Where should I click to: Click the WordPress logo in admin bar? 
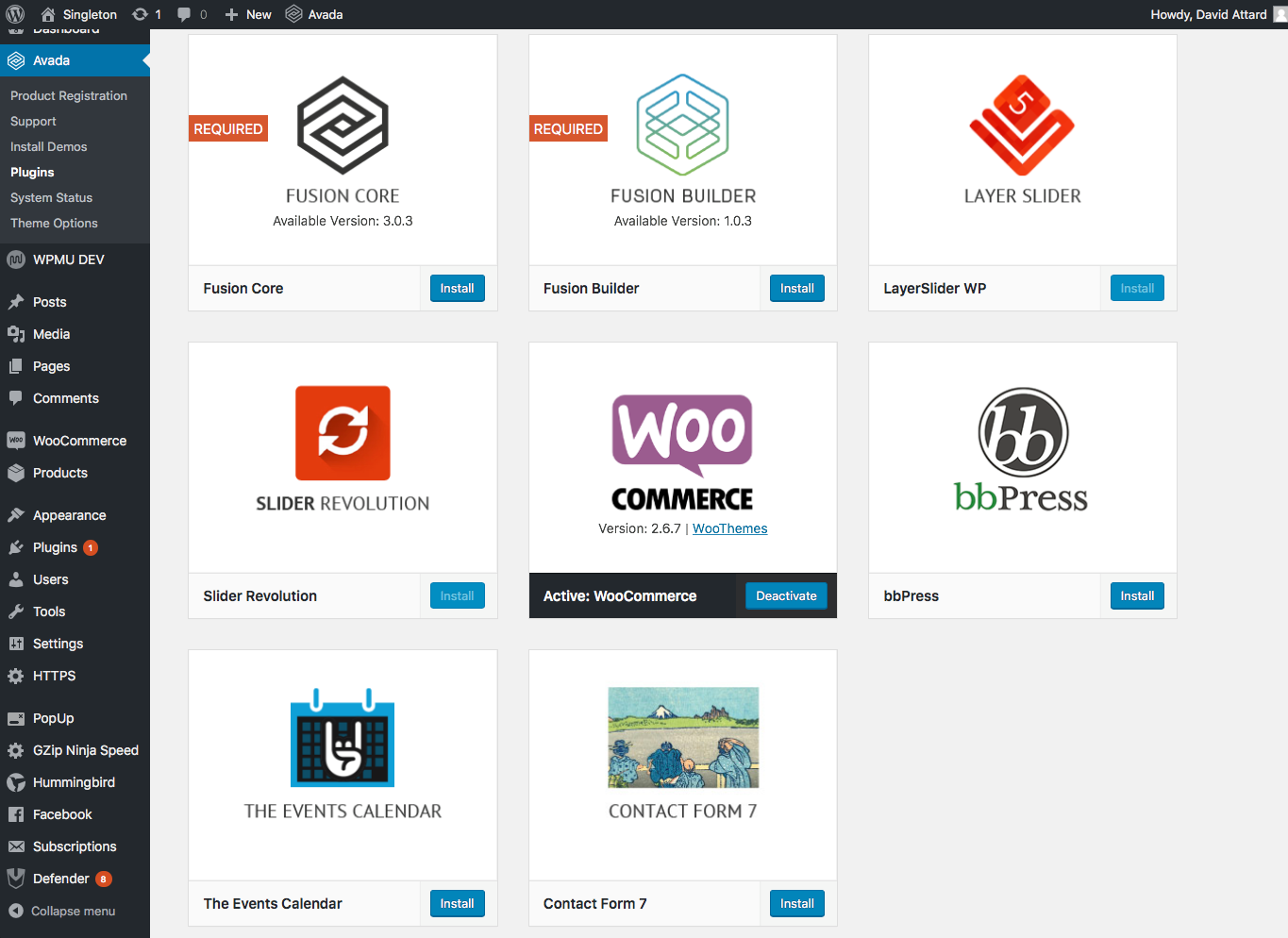15,14
